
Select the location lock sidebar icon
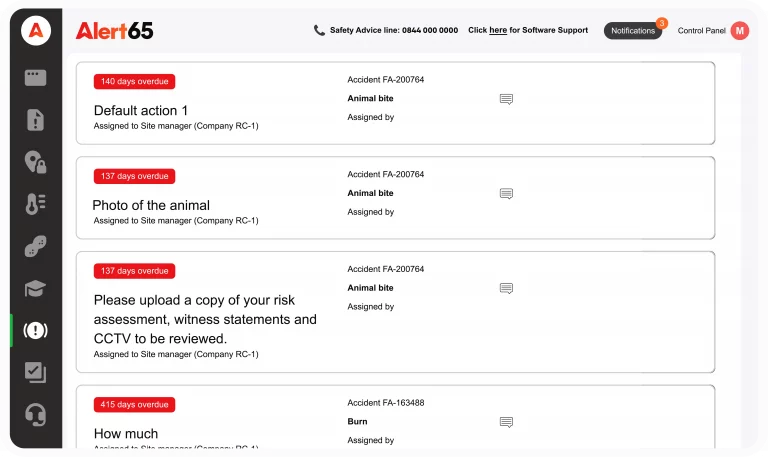point(36,162)
